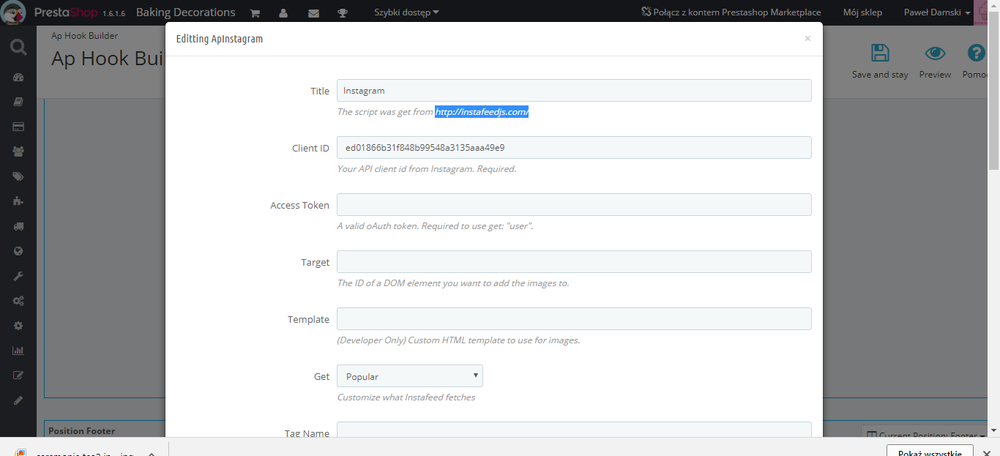Image resolution: width=1000 pixels, height=456 pixels.
Task: Open the modules puzzle icon in sidebar
Action: click(18, 202)
